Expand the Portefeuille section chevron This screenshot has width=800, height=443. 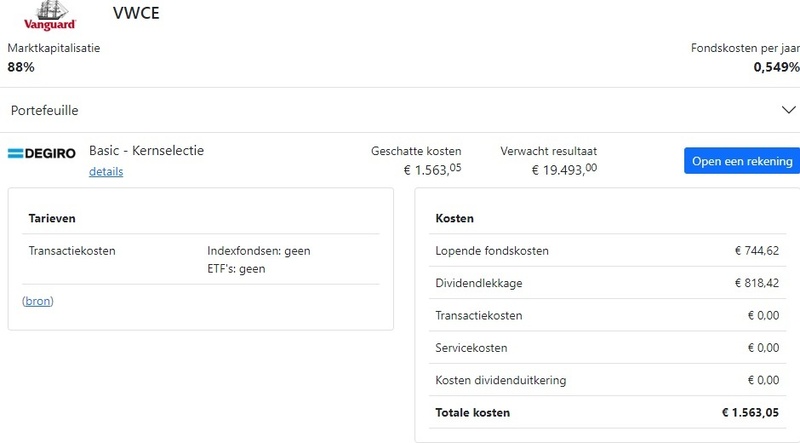pos(785,110)
